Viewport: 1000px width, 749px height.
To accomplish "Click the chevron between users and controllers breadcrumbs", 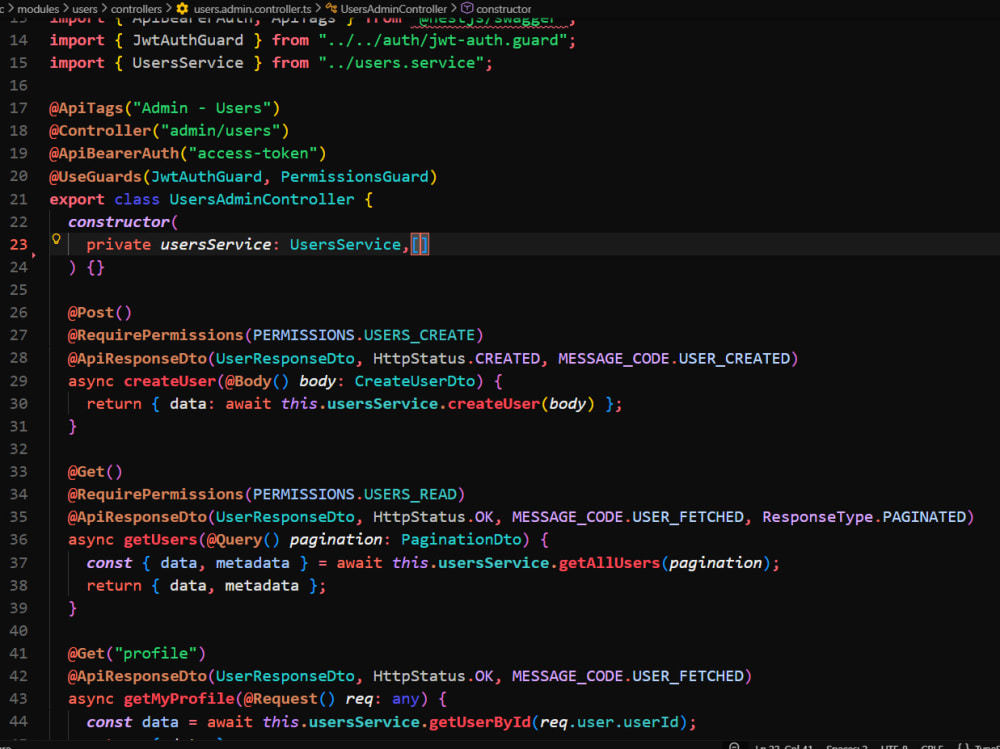I will pos(104,8).
